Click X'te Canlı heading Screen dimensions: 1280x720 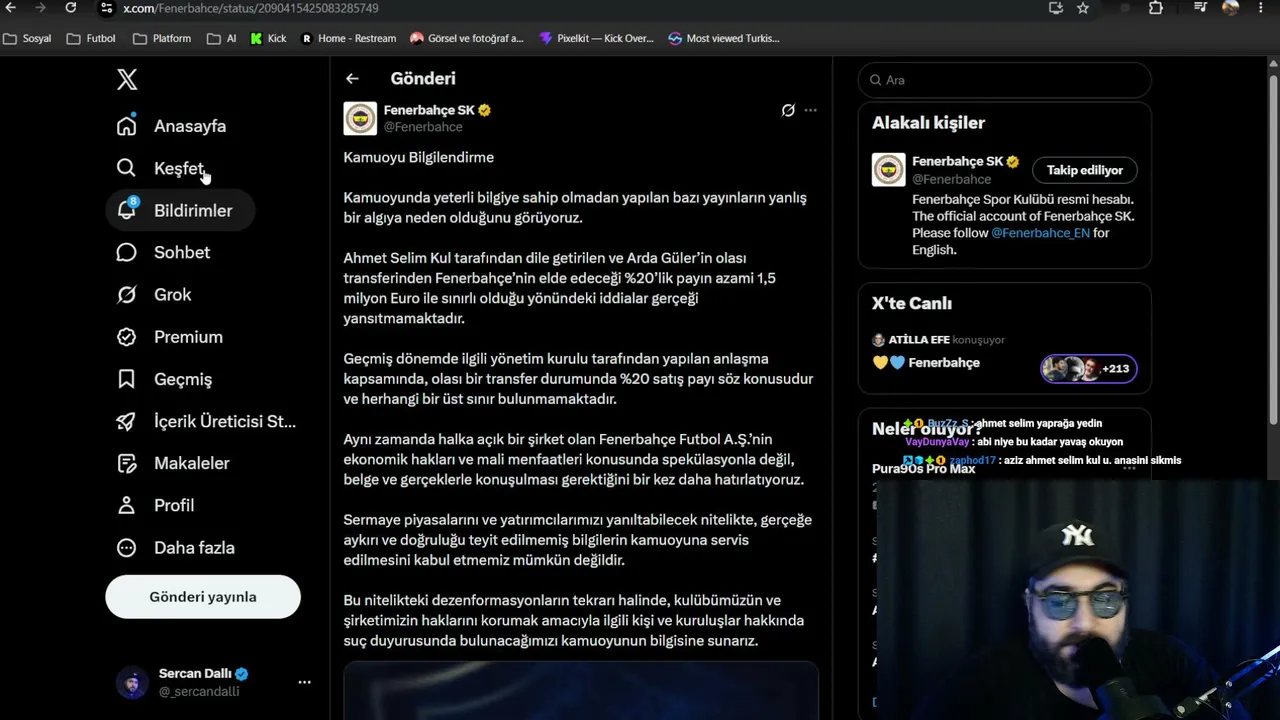[x=912, y=304]
